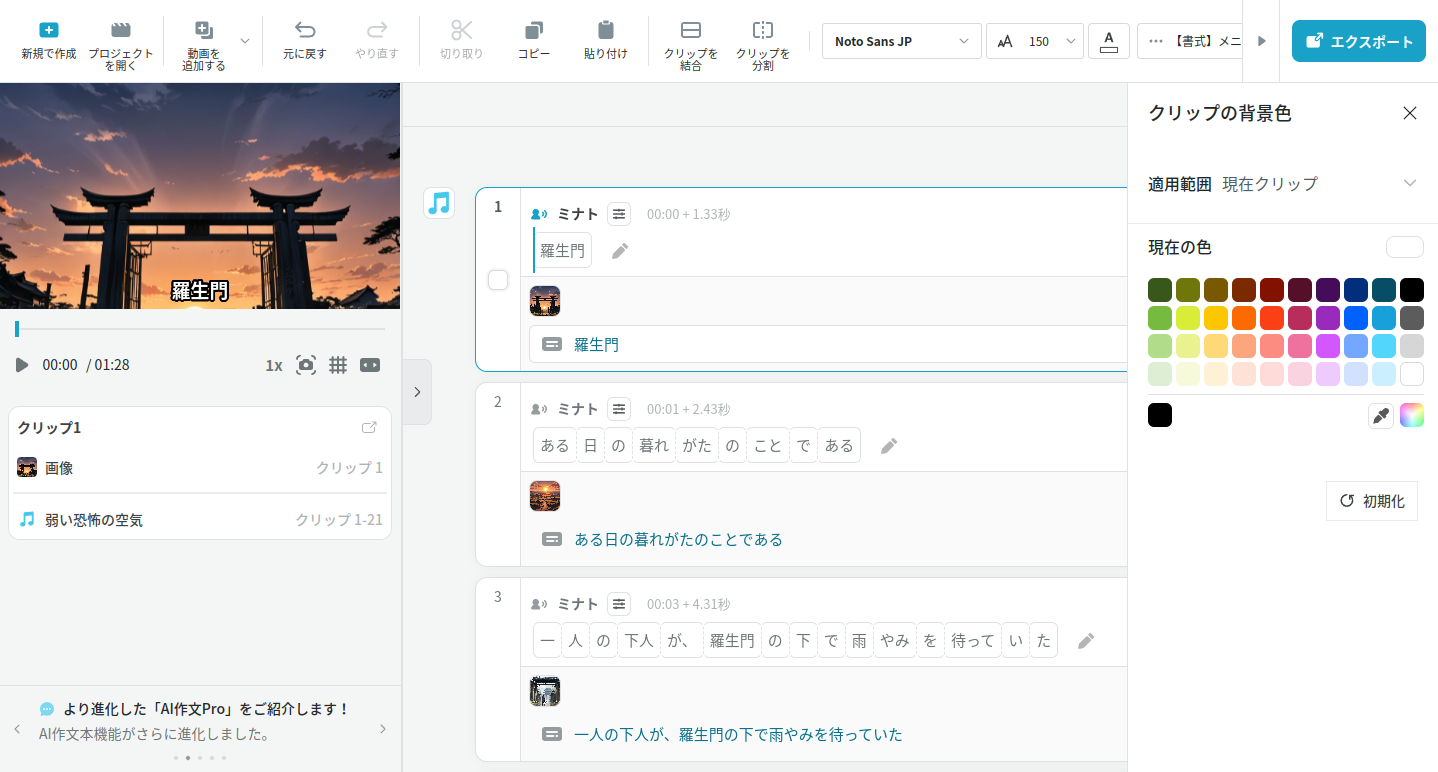Click the エクスポート export button
This screenshot has height=772, width=1438.
coord(1358,41)
